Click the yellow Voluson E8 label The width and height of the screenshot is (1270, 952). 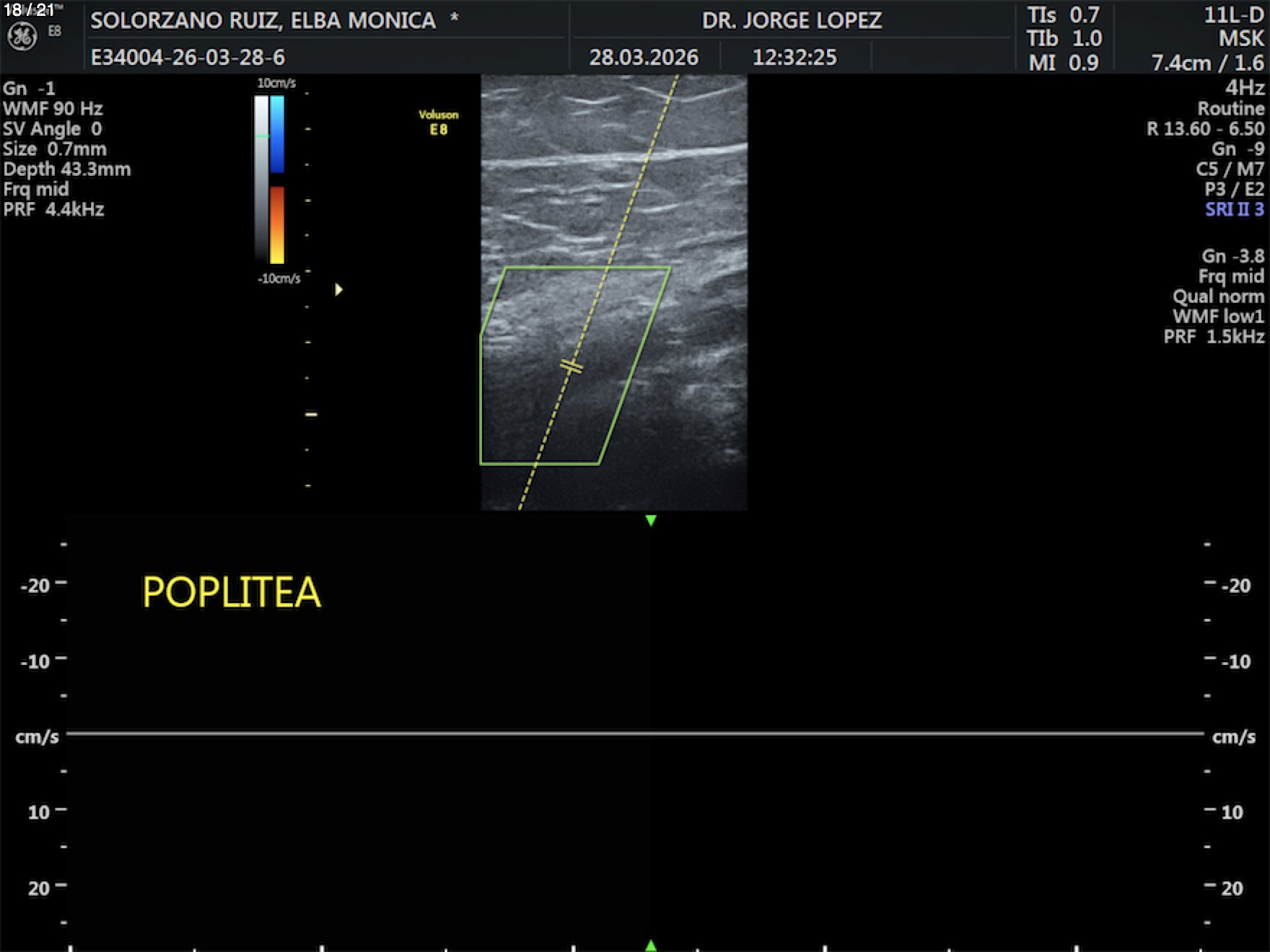point(438,122)
